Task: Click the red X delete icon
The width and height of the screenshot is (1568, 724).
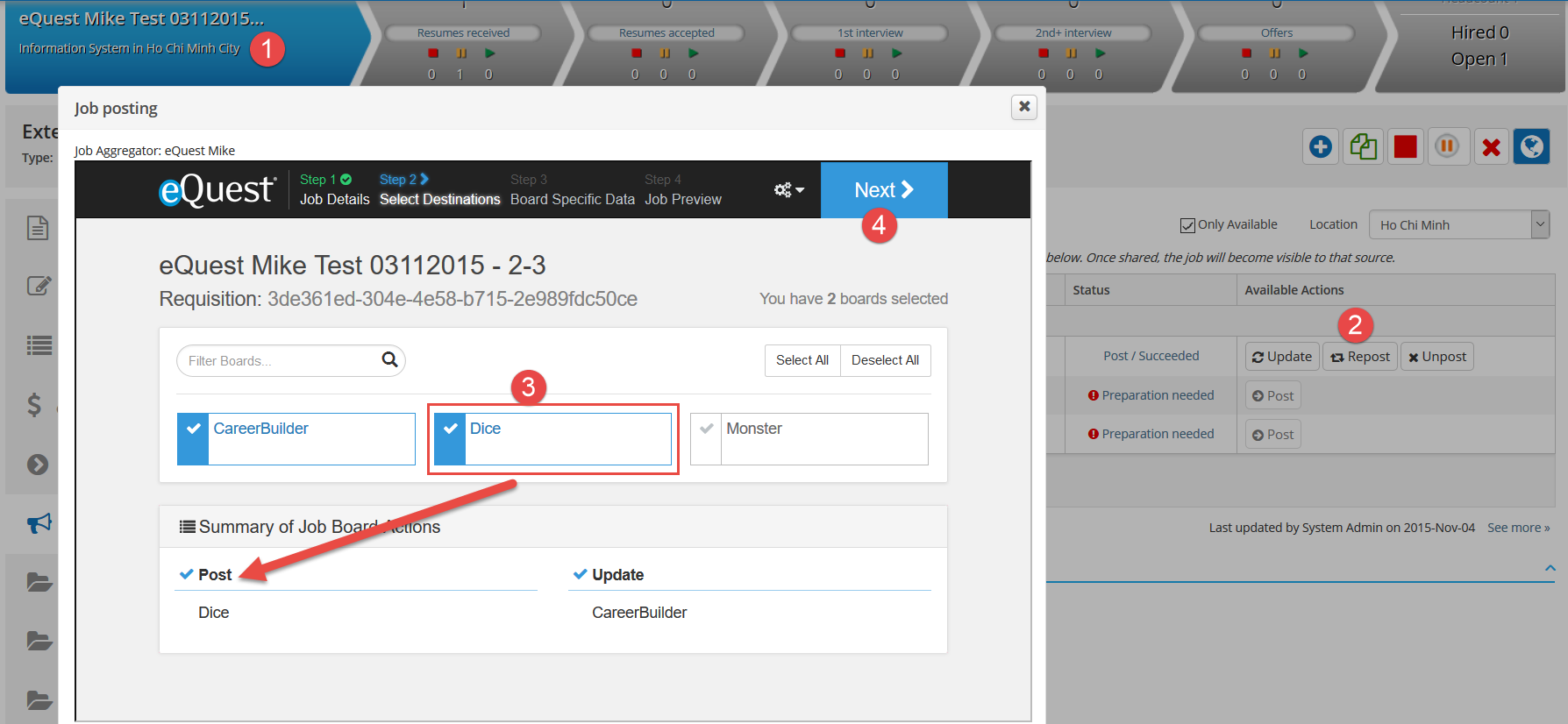Action: pyautogui.click(x=1491, y=146)
